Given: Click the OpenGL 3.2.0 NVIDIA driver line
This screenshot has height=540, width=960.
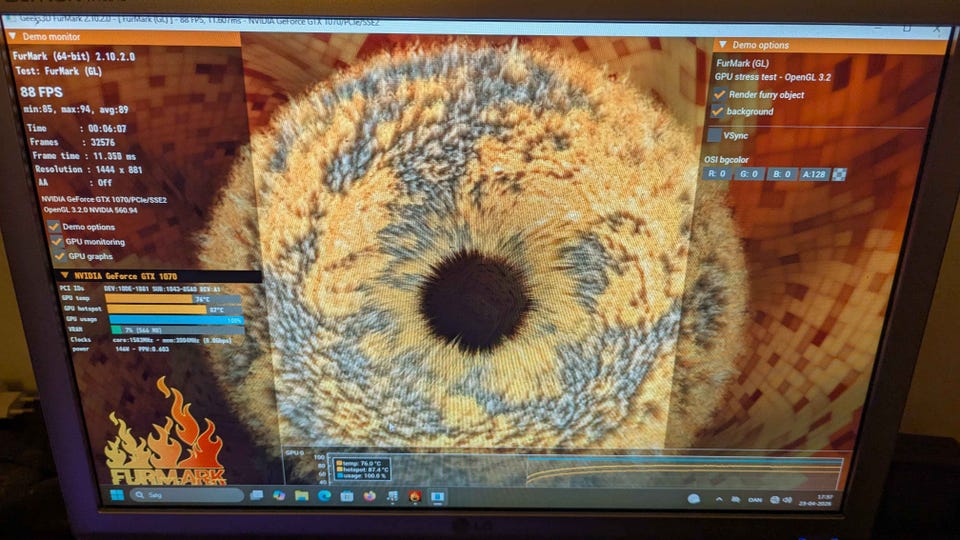Looking at the screenshot, I should [x=91, y=209].
